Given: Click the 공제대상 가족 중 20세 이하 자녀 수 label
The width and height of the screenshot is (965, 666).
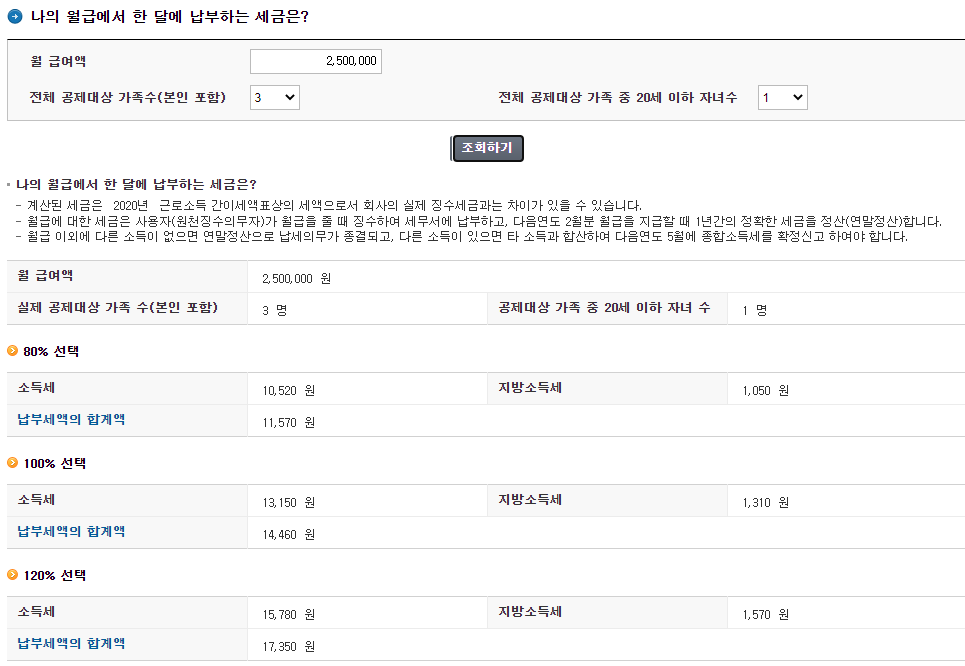Looking at the screenshot, I should (x=604, y=308).
